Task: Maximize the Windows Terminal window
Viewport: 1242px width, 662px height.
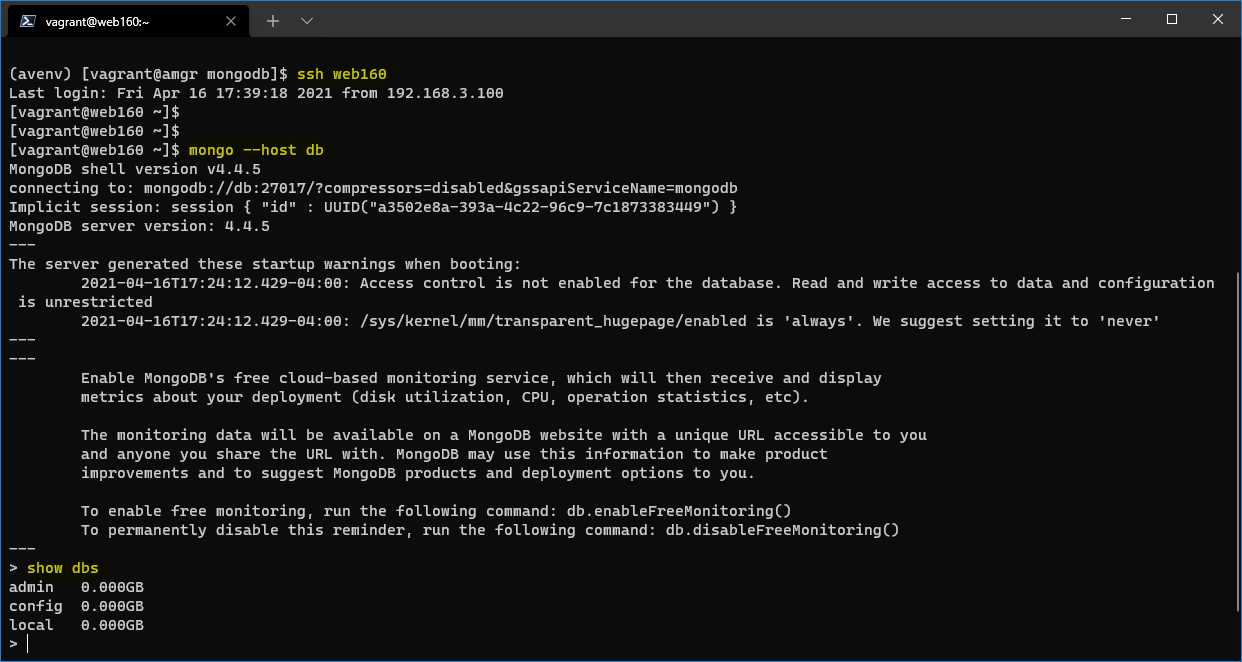Action: pos(1171,18)
